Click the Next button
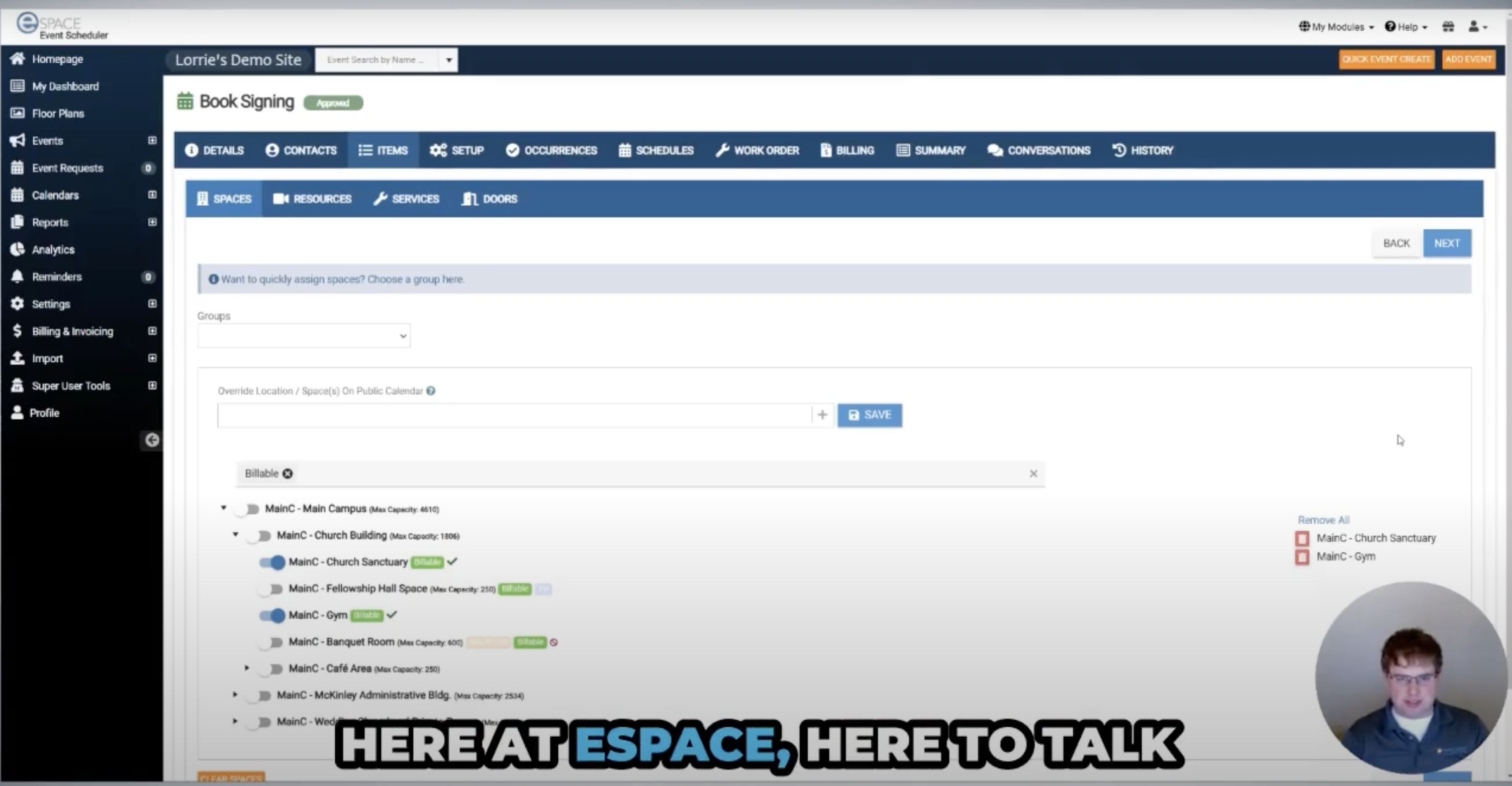Image resolution: width=1512 pixels, height=786 pixels. 1447,243
